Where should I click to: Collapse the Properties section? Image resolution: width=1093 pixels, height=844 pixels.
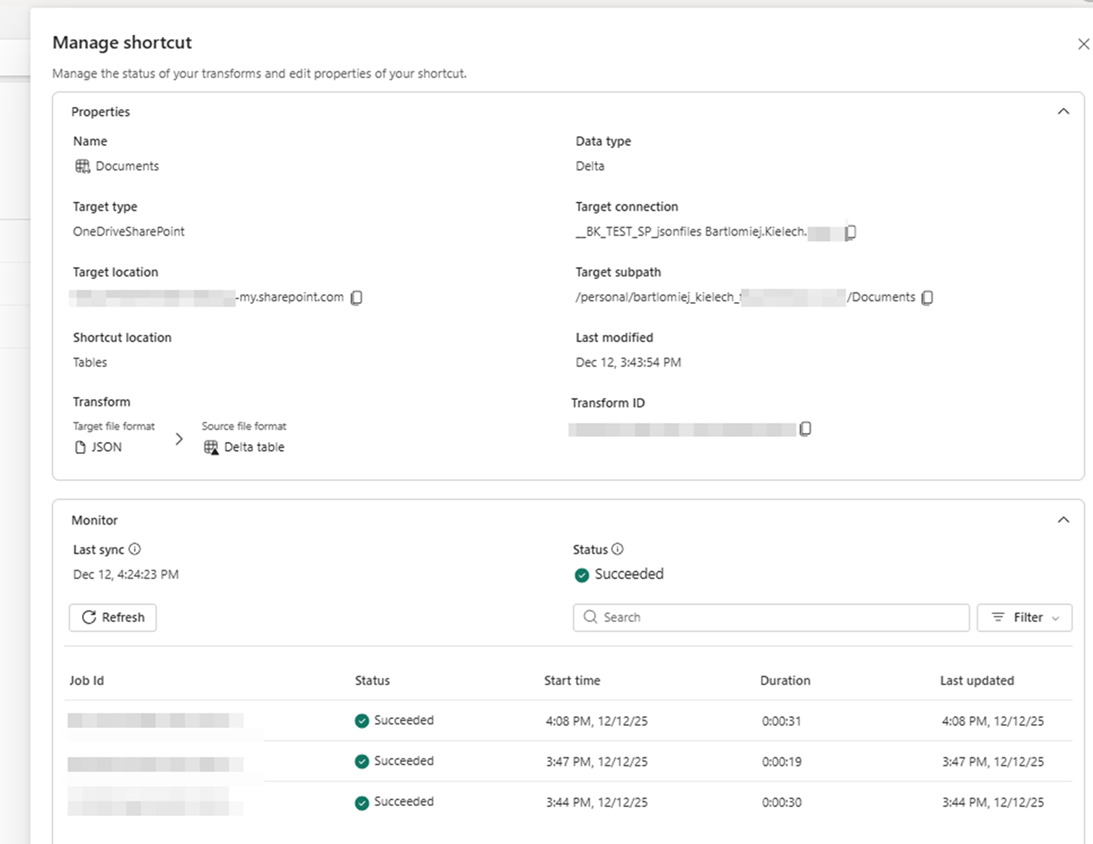pyautogui.click(x=1063, y=112)
